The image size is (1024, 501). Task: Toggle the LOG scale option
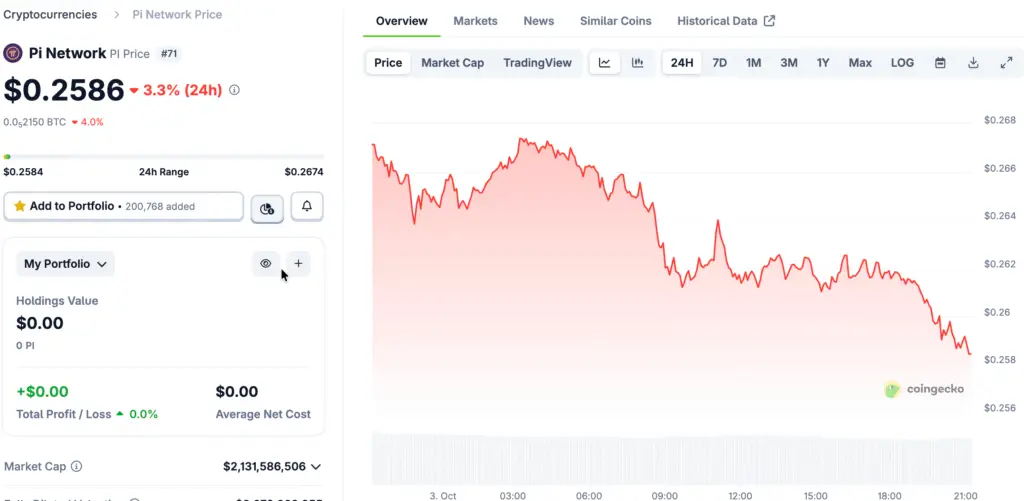(902, 63)
